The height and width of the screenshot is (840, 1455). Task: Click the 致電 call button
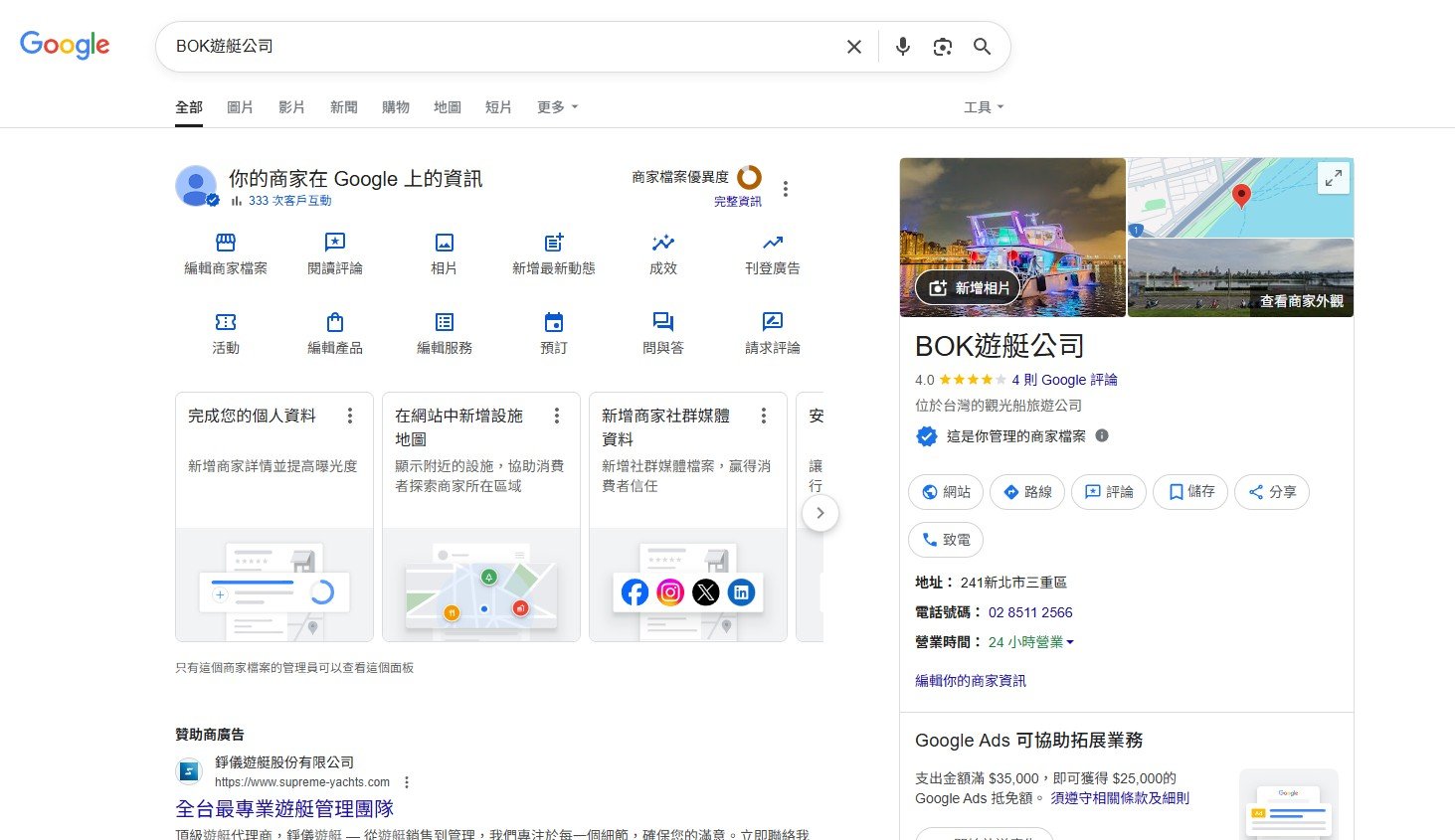click(946, 540)
